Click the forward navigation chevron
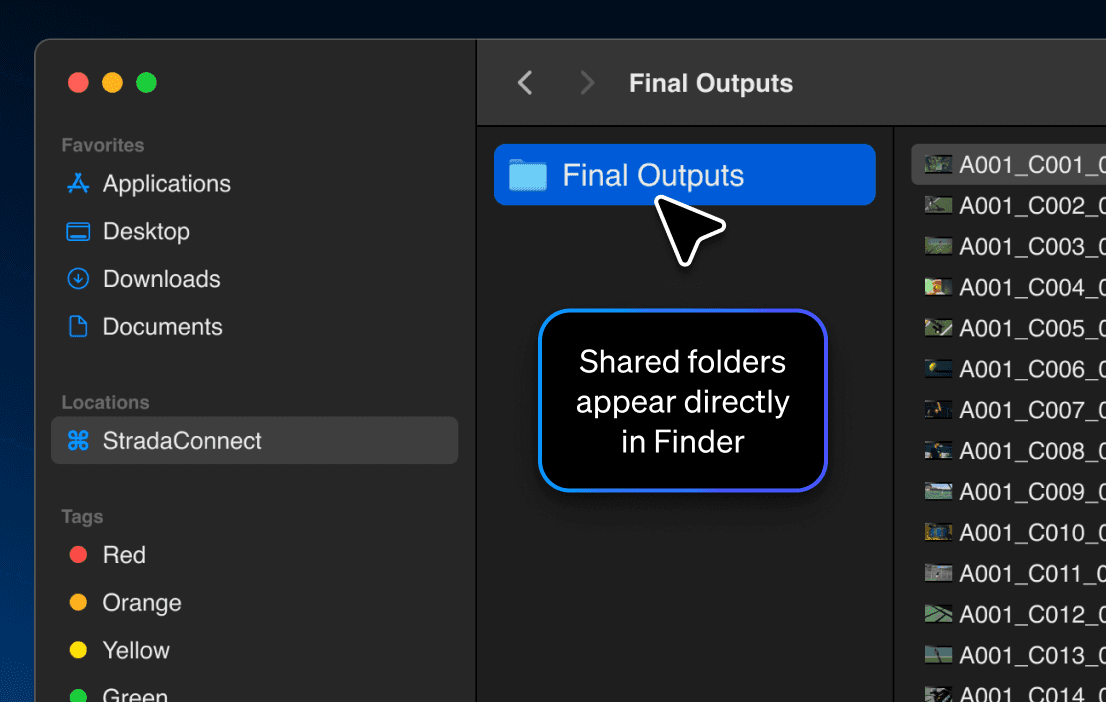This screenshot has height=702, width=1106. pos(587,83)
